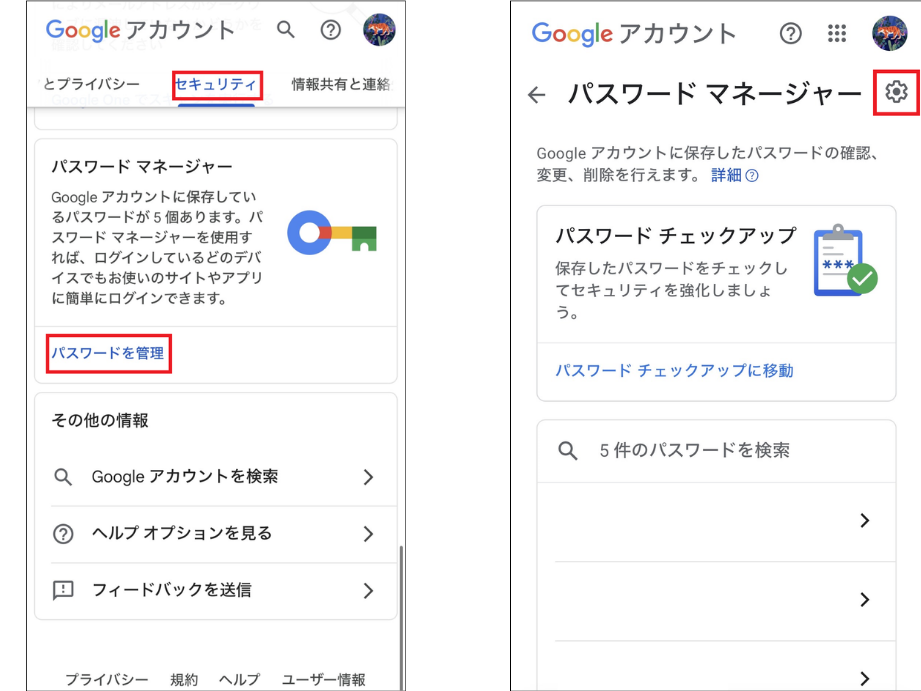Open the second saved password entry chevron

(x=864, y=600)
